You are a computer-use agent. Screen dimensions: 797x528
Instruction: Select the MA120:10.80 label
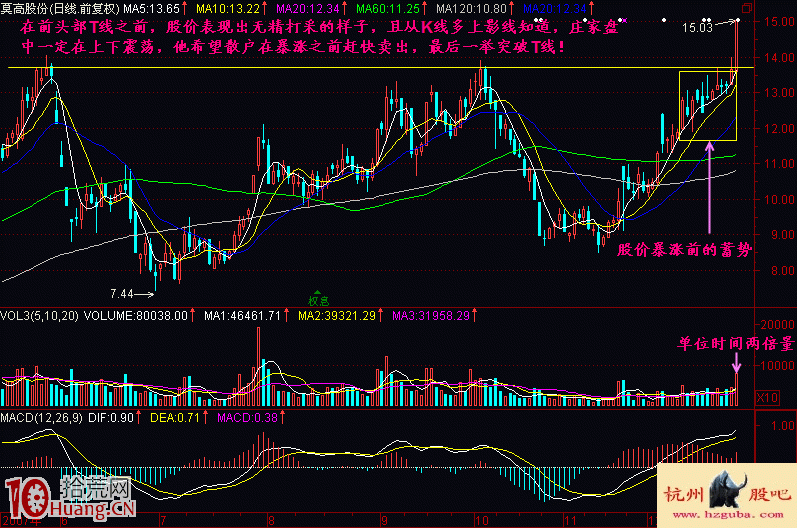471,9
